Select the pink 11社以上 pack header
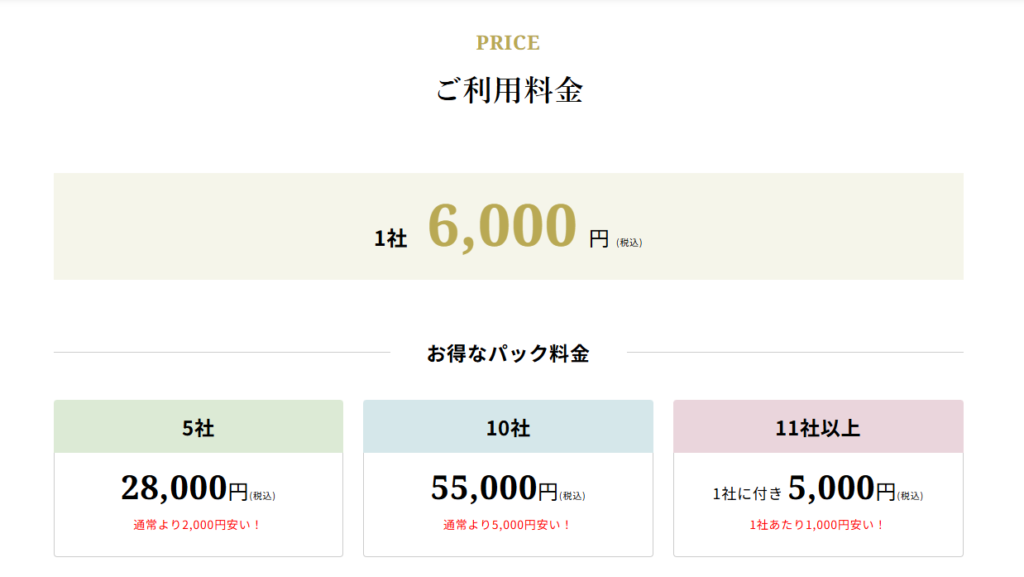The image size is (1024, 577). pos(818,428)
